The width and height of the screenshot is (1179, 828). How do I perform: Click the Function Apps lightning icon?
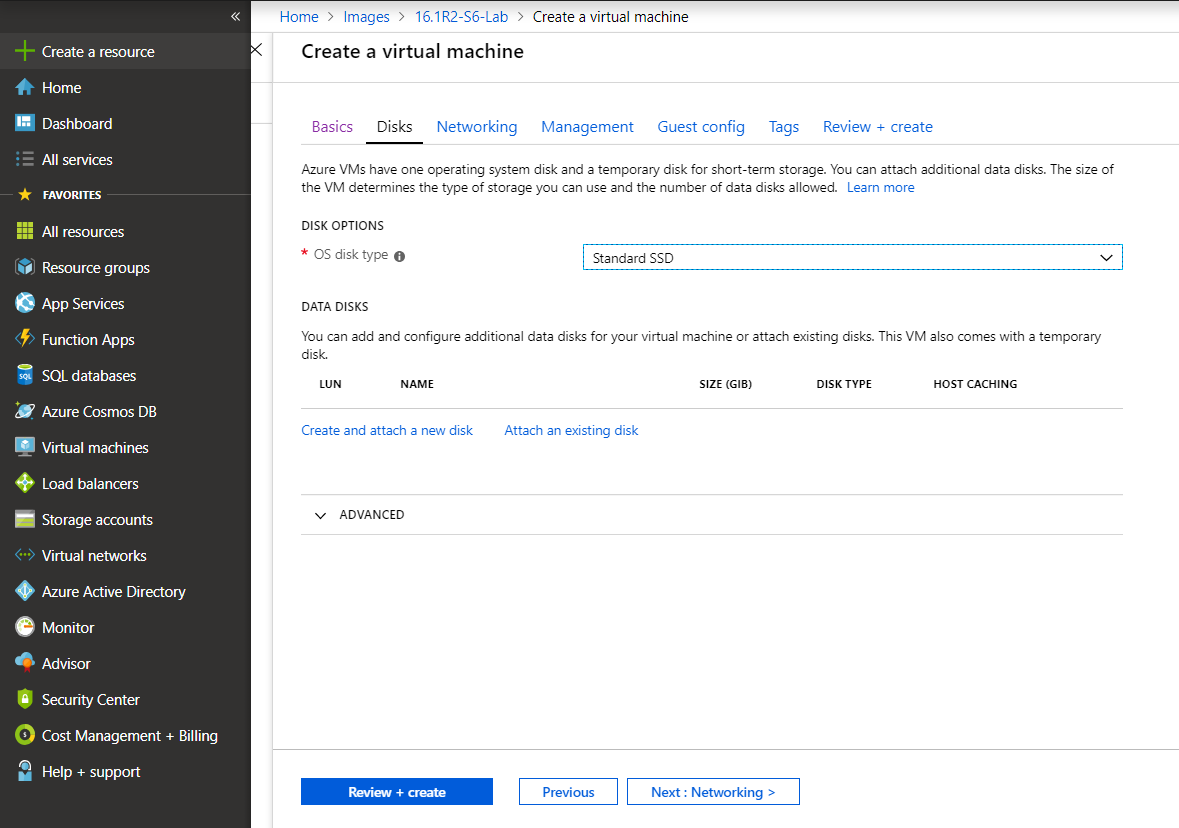pyautogui.click(x=25, y=339)
